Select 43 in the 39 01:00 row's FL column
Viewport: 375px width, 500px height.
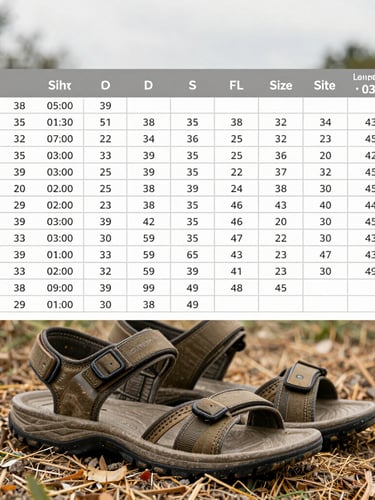(x=236, y=255)
